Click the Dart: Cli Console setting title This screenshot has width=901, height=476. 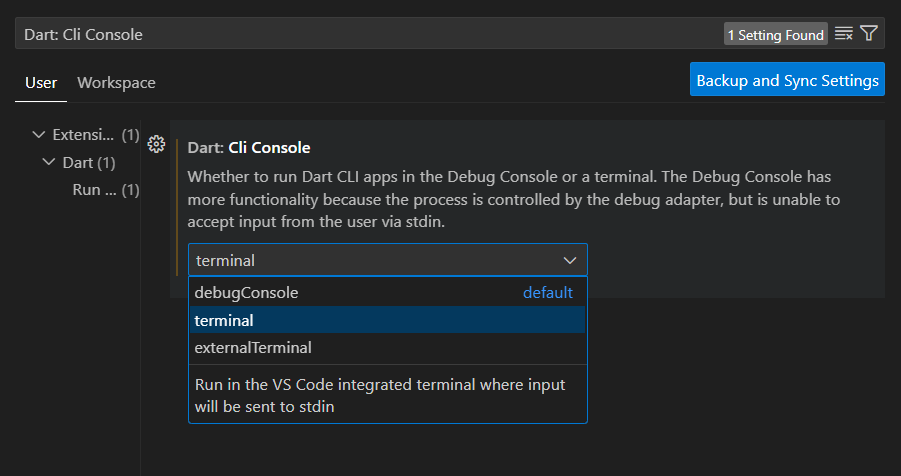249,148
